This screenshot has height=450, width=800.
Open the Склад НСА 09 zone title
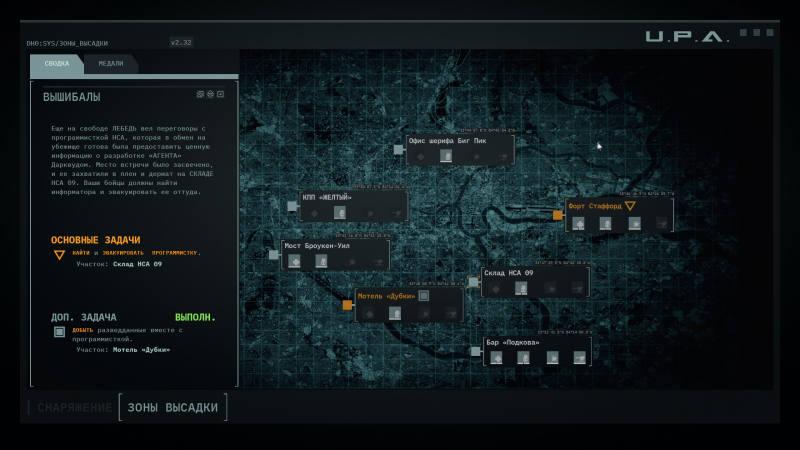click(509, 273)
